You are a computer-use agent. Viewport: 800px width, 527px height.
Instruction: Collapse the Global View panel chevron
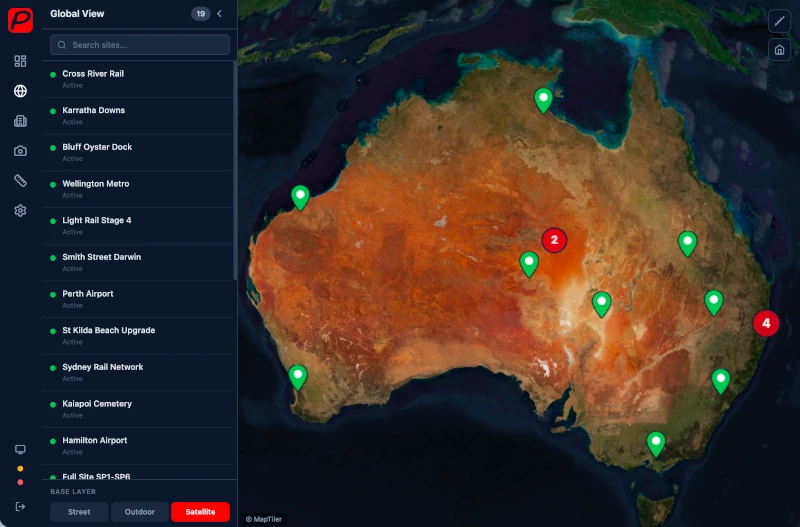tap(219, 14)
